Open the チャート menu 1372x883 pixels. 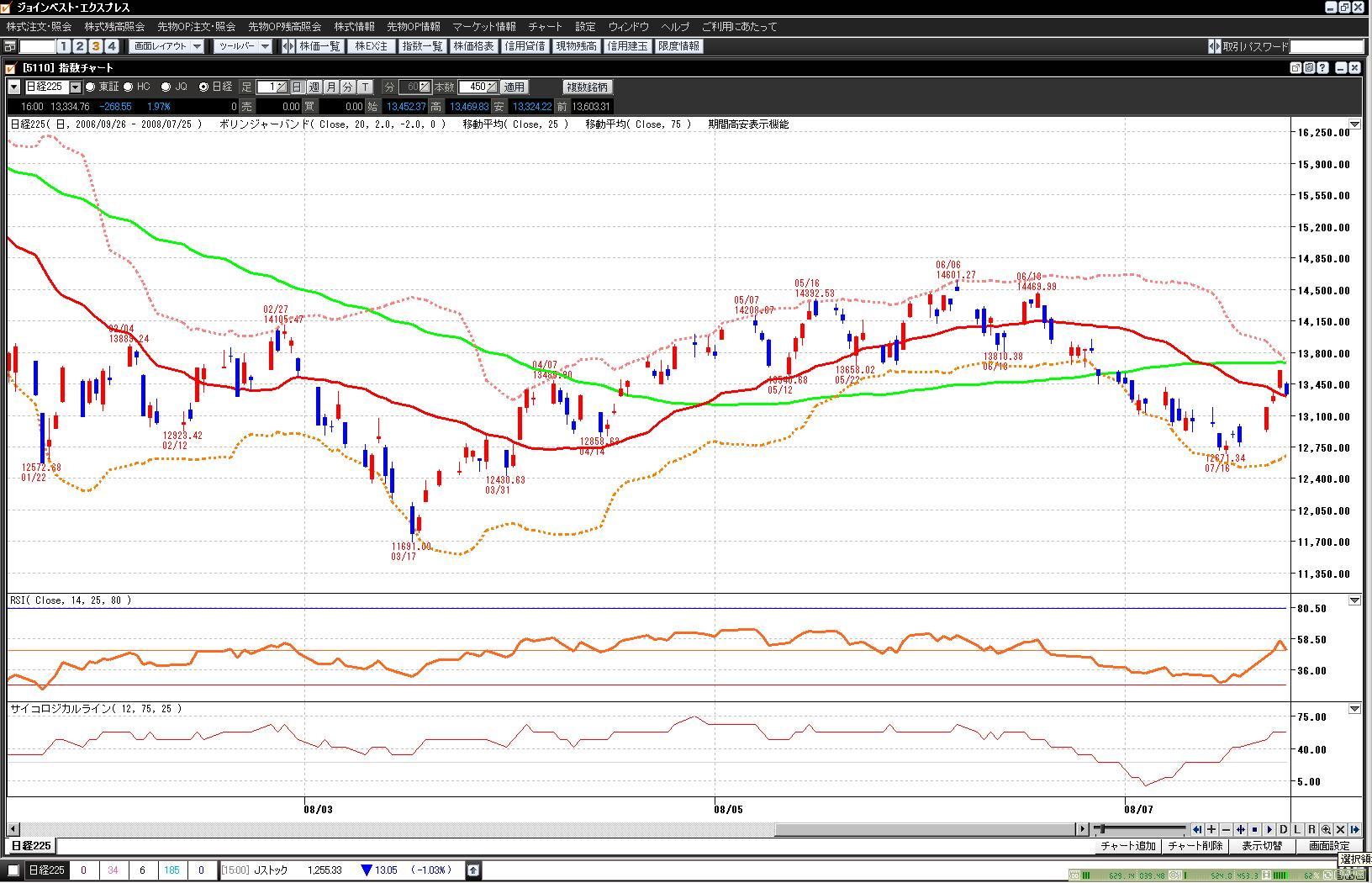545,27
